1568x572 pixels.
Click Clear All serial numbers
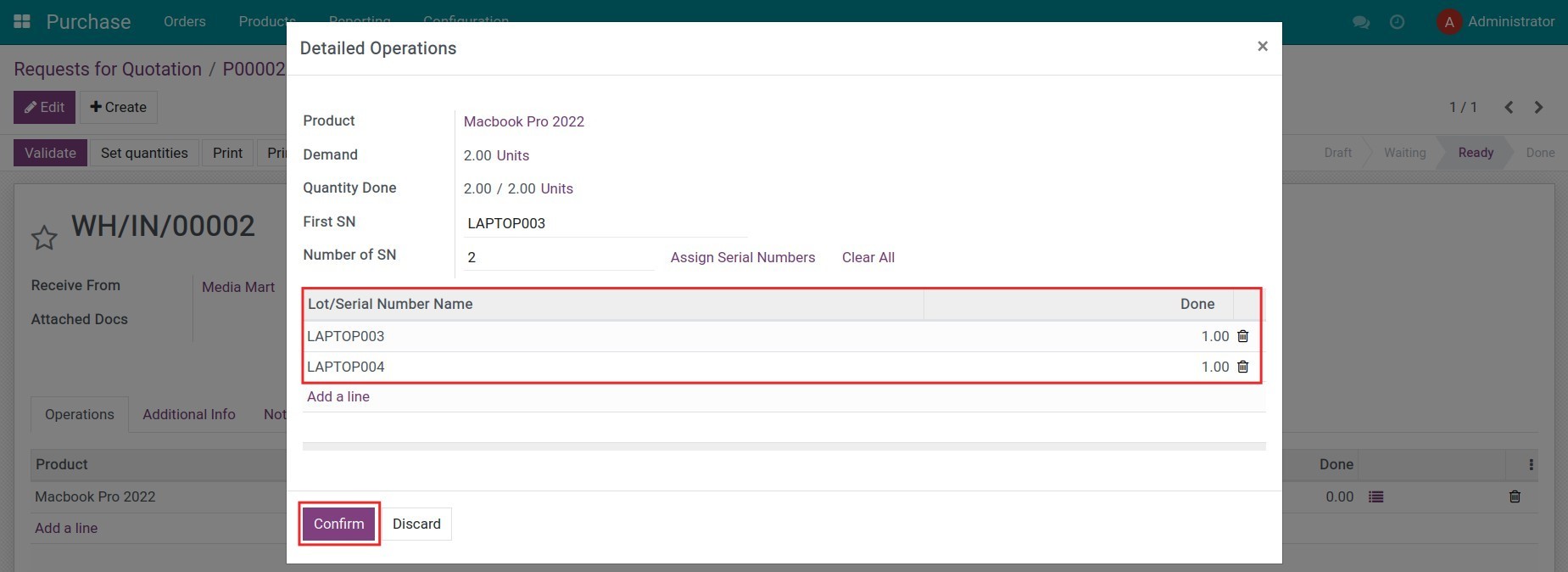868,257
